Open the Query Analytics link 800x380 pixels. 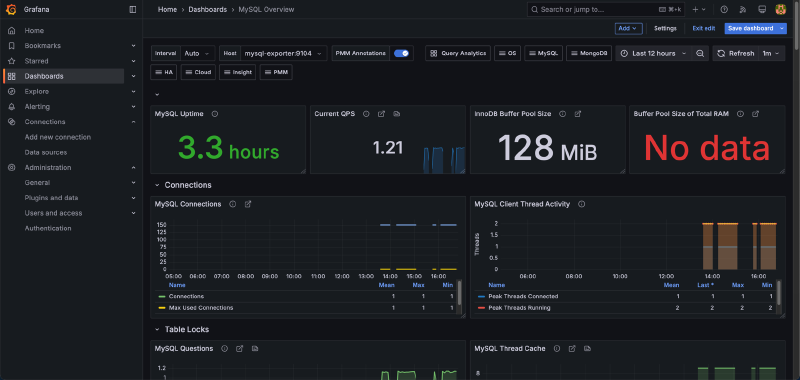[x=458, y=54]
